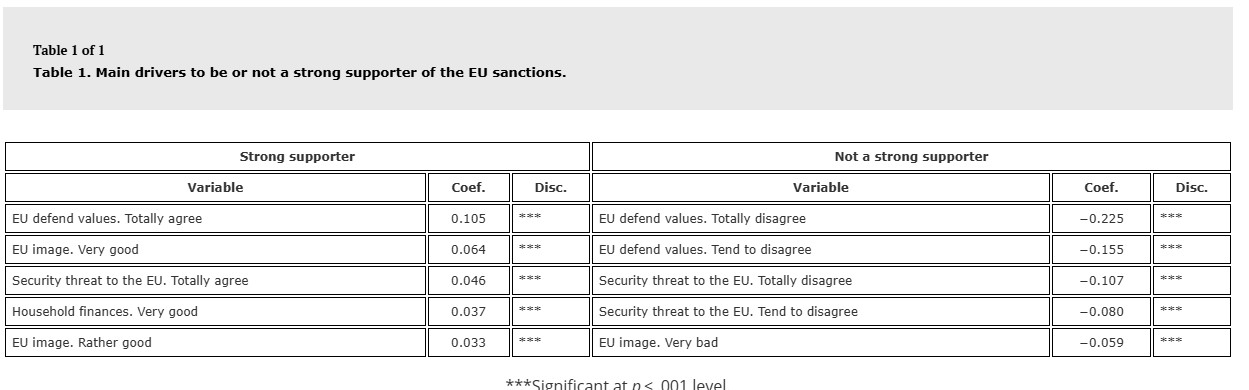Click the 'Not a strong supporter' header cell
1249x390 pixels.
(x=911, y=157)
